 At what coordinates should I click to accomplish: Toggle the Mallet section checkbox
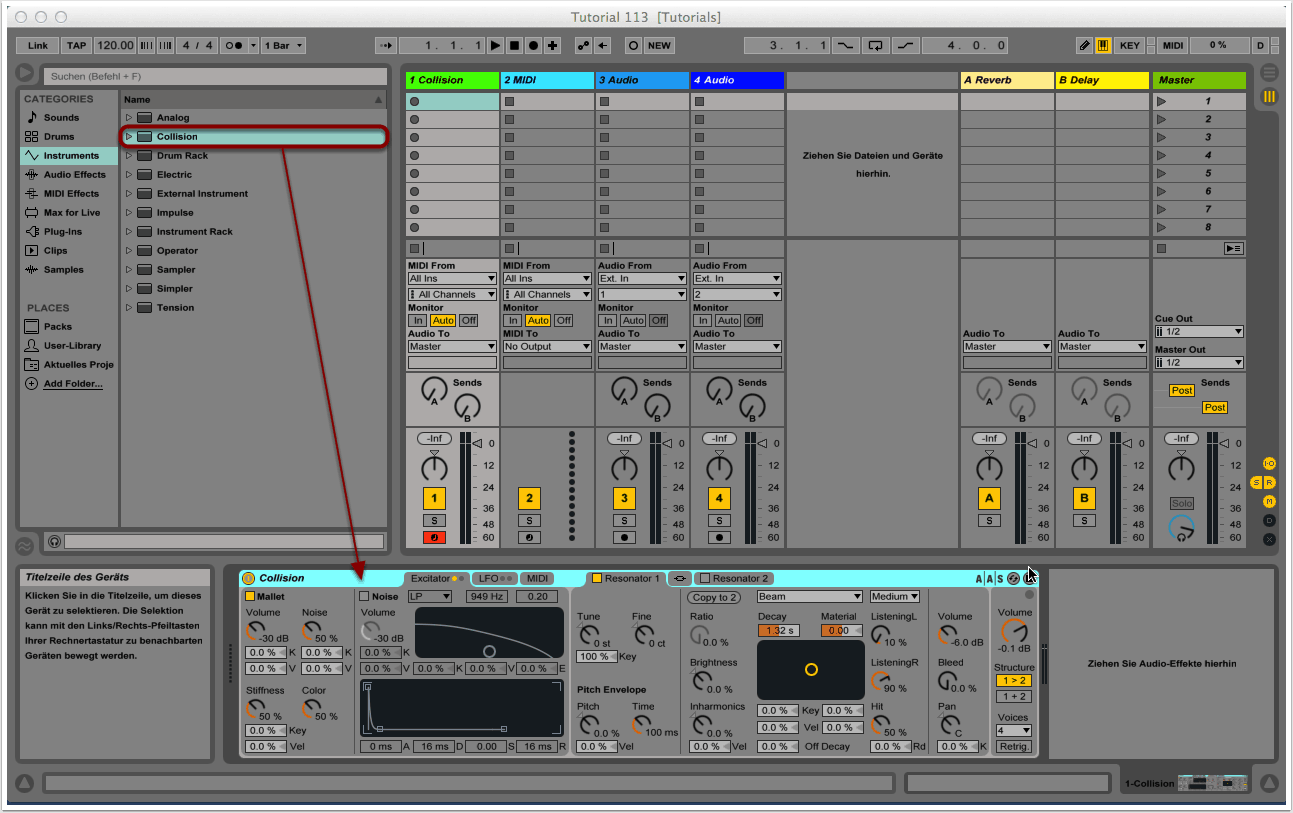pyautogui.click(x=250, y=597)
